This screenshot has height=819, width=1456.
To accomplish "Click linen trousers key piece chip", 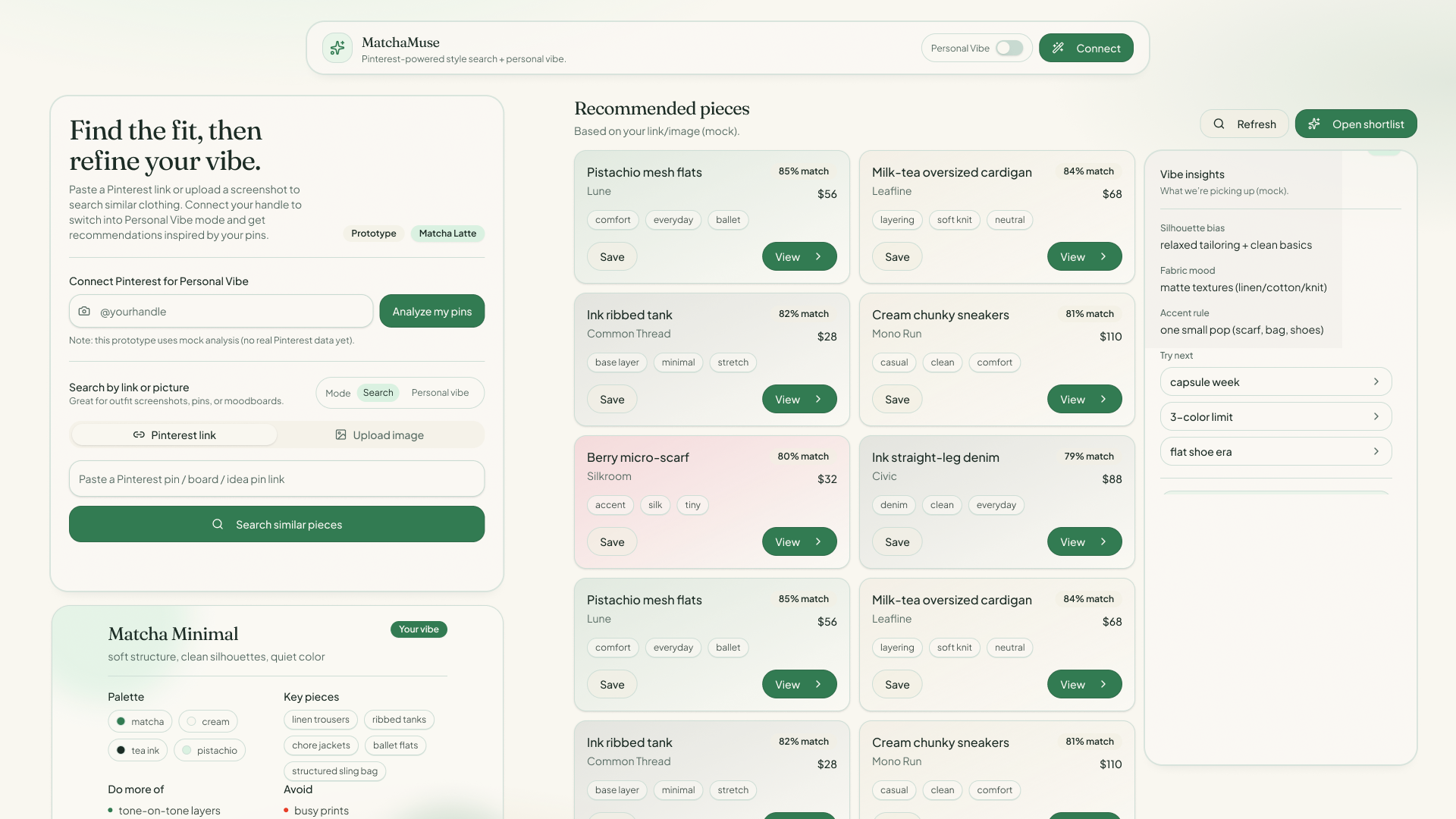I will (x=321, y=720).
